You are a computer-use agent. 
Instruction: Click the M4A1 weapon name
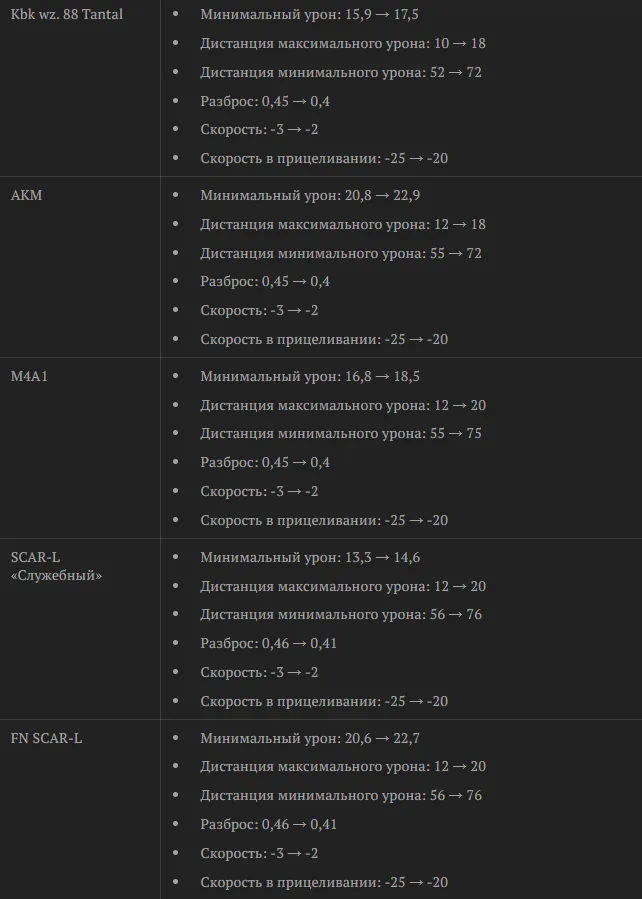tap(29, 376)
